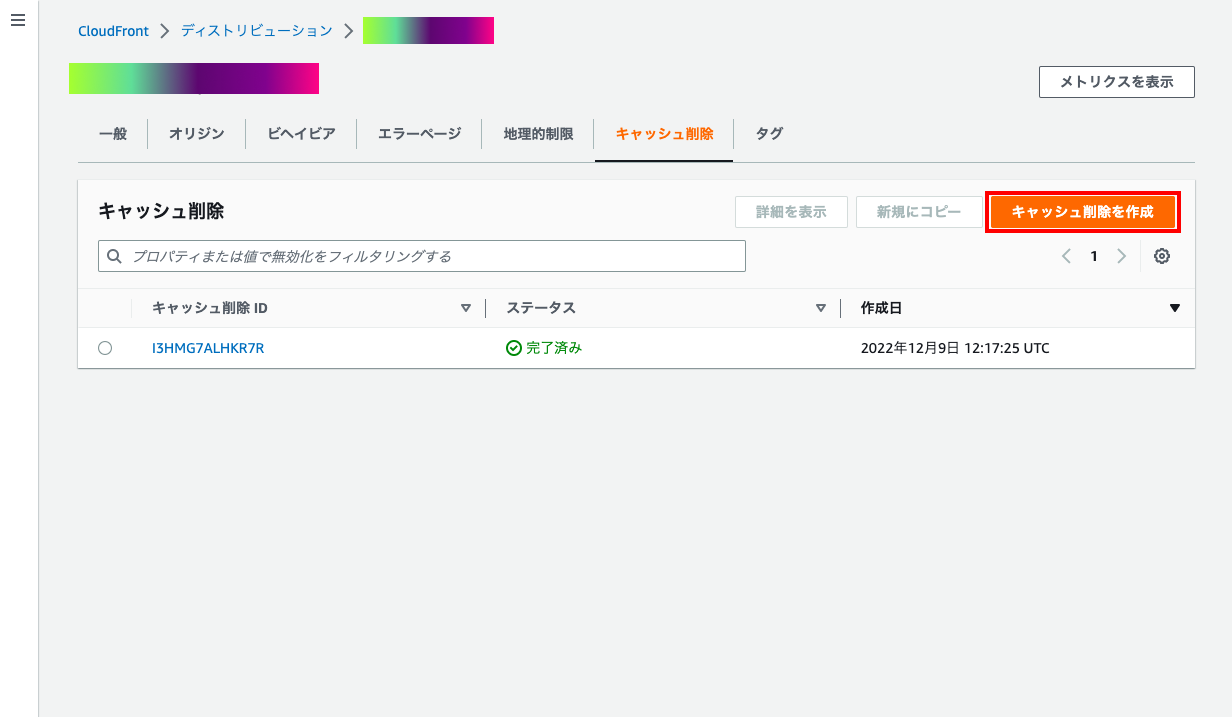This screenshot has height=717, width=1232.
Task: Click the search magnifier icon
Action: [x=115, y=256]
